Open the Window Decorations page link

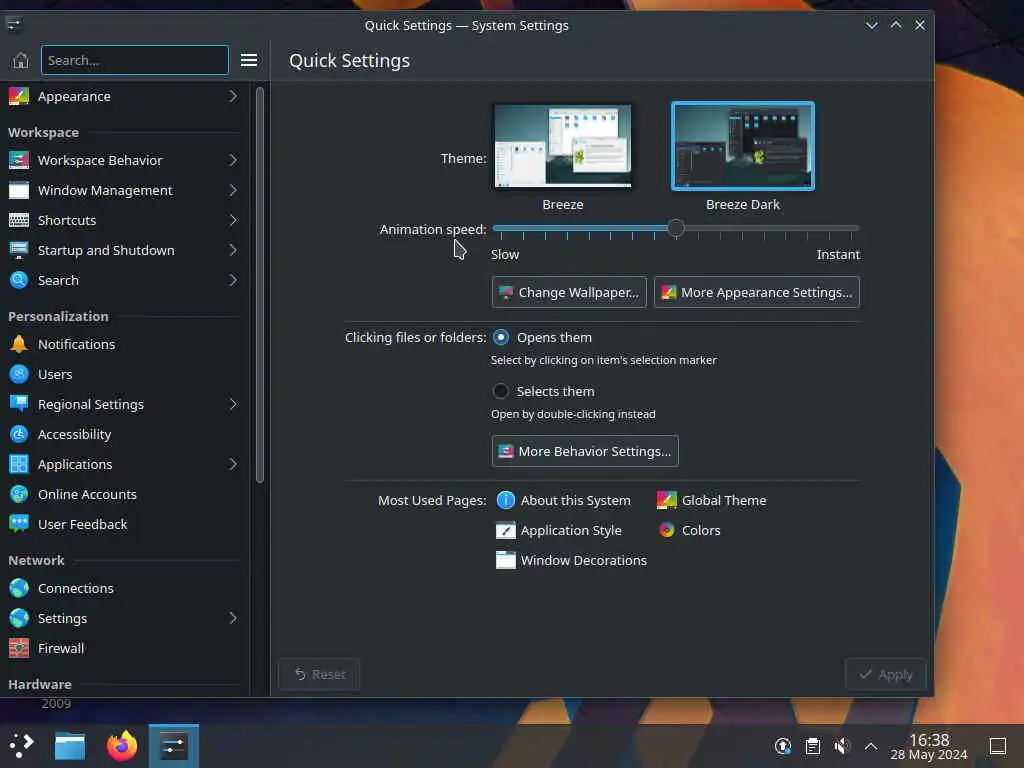(x=571, y=560)
